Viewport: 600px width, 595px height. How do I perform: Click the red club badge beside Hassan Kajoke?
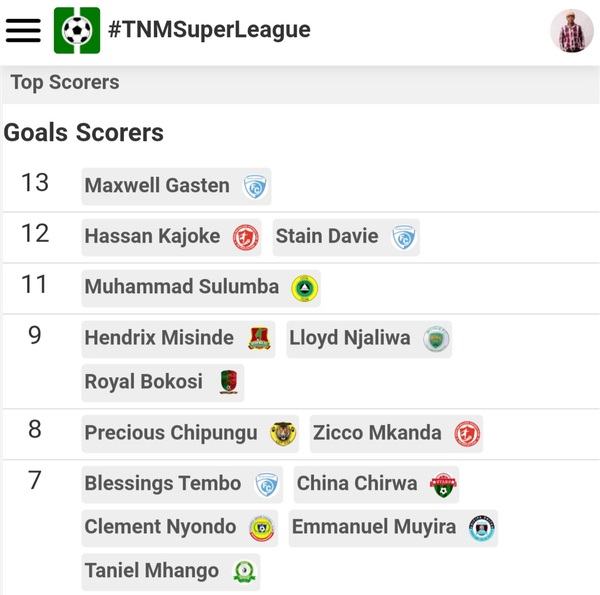[x=246, y=237]
